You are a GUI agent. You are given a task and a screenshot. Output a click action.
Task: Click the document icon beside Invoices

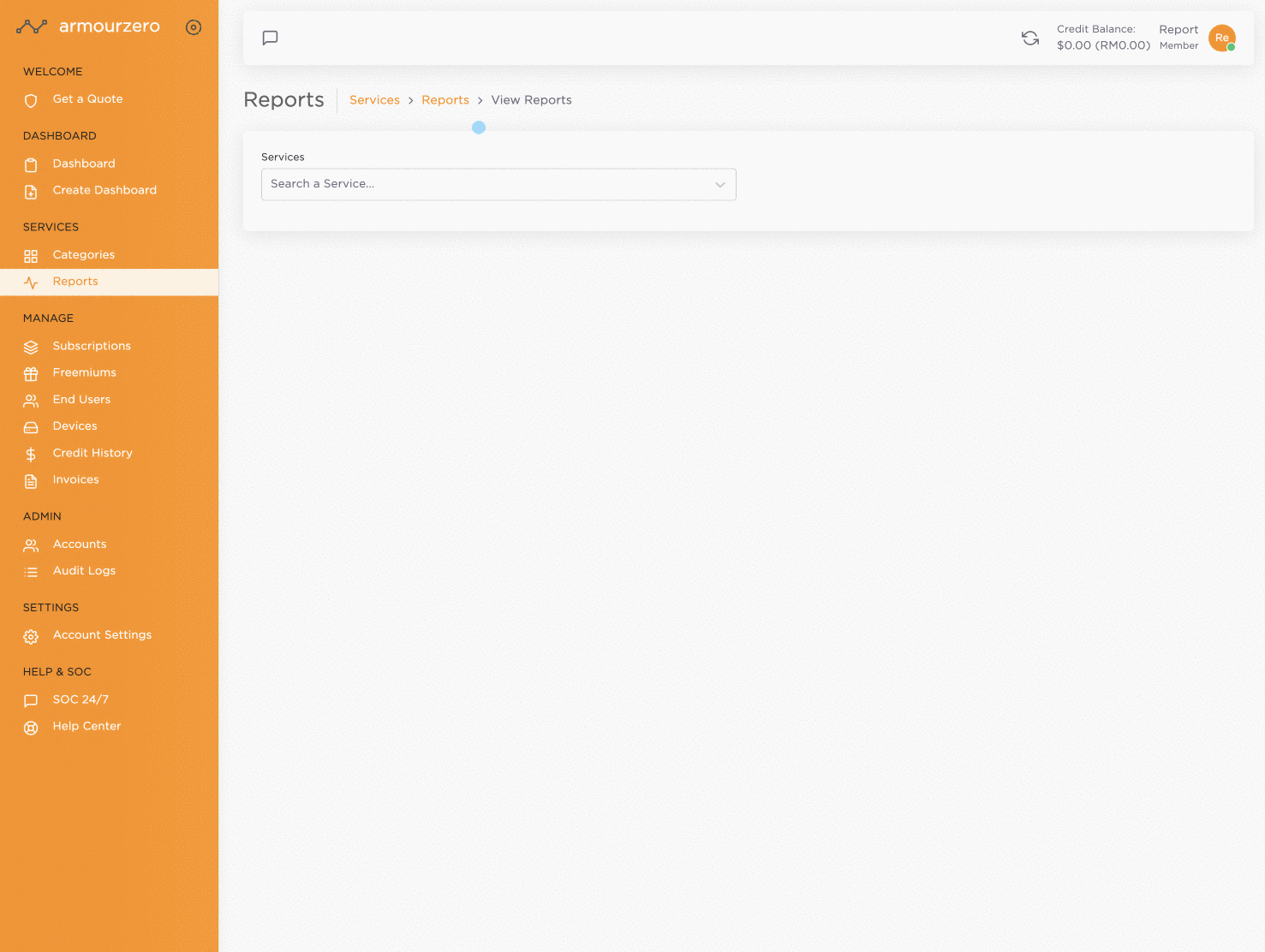tap(31, 481)
